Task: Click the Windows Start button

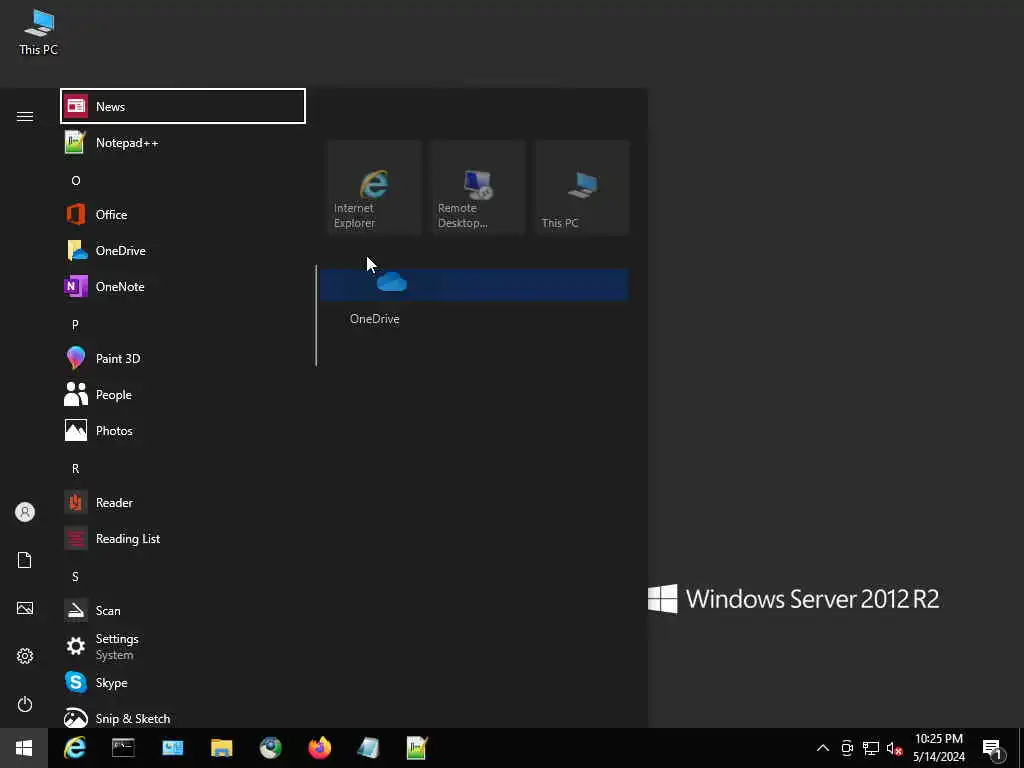Action: tap(24, 748)
